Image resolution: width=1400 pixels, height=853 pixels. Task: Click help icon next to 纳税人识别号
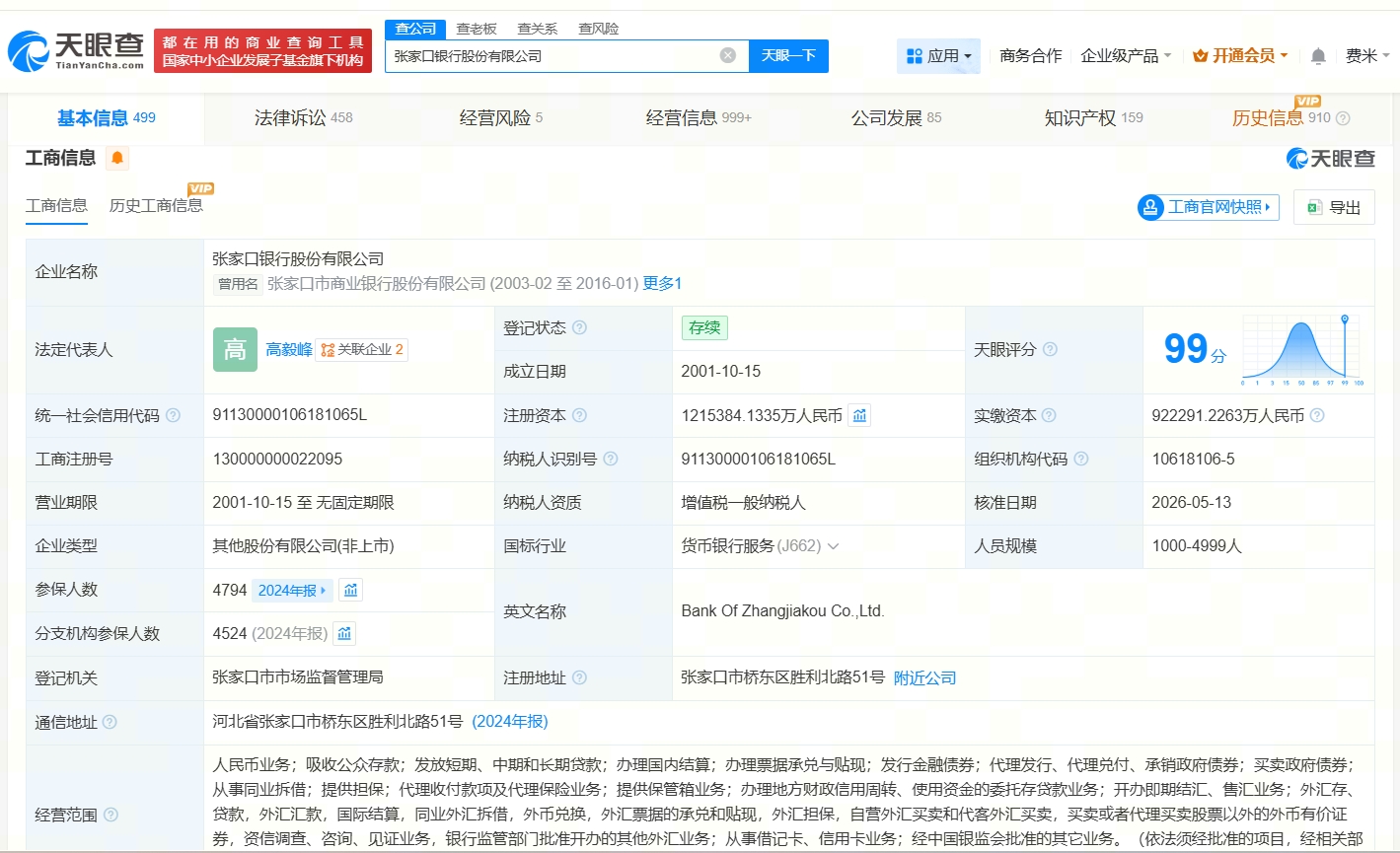click(x=611, y=460)
